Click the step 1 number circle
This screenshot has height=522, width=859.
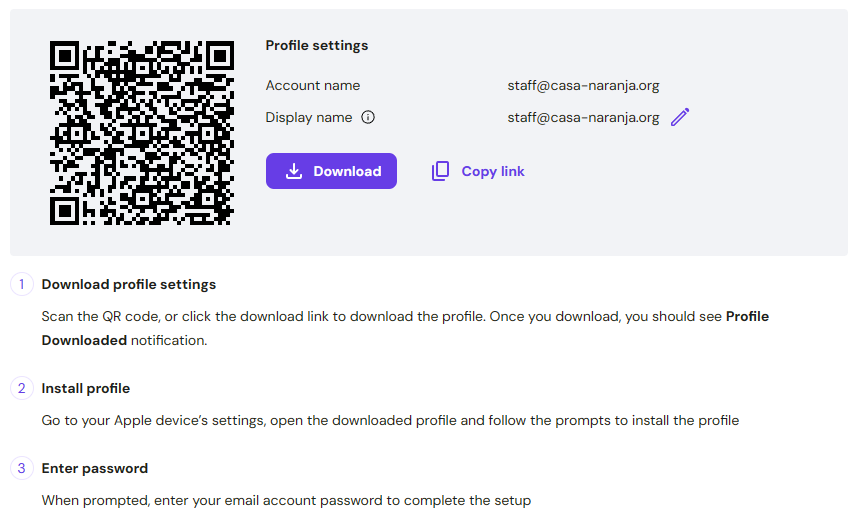[22, 284]
